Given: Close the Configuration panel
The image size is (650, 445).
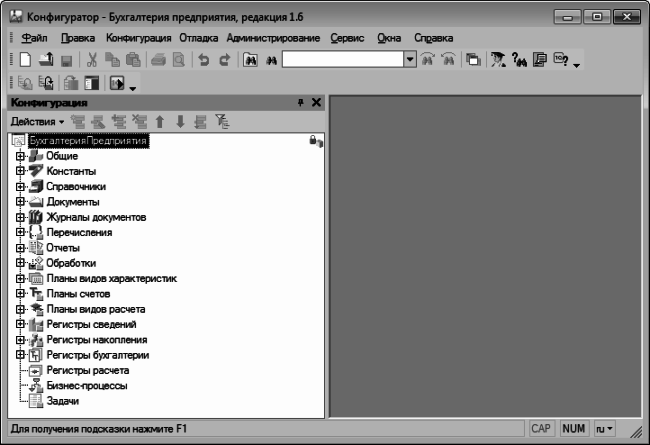Looking at the screenshot, I should 316,102.
